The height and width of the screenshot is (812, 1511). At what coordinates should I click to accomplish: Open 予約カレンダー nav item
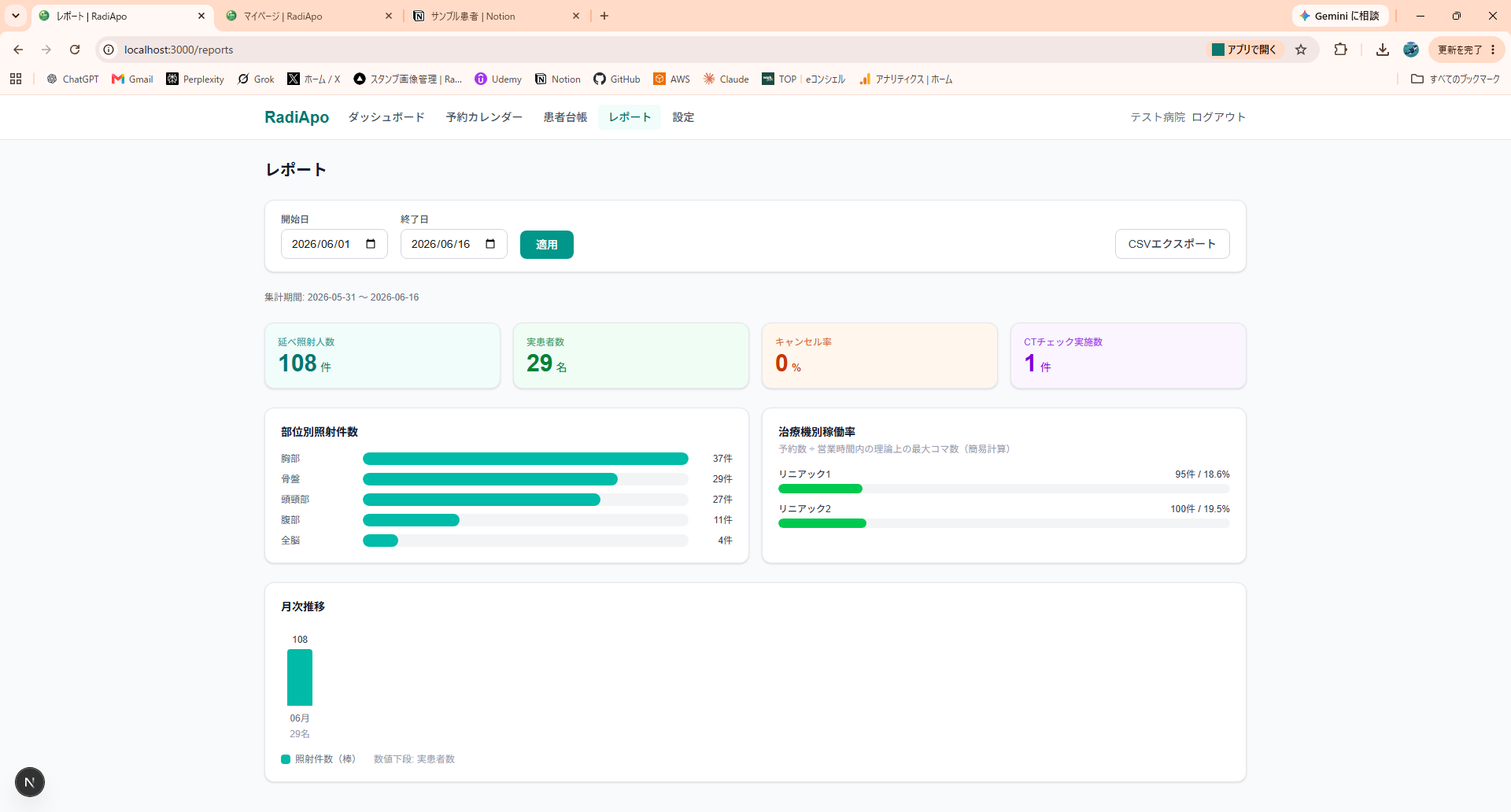pyautogui.click(x=484, y=117)
